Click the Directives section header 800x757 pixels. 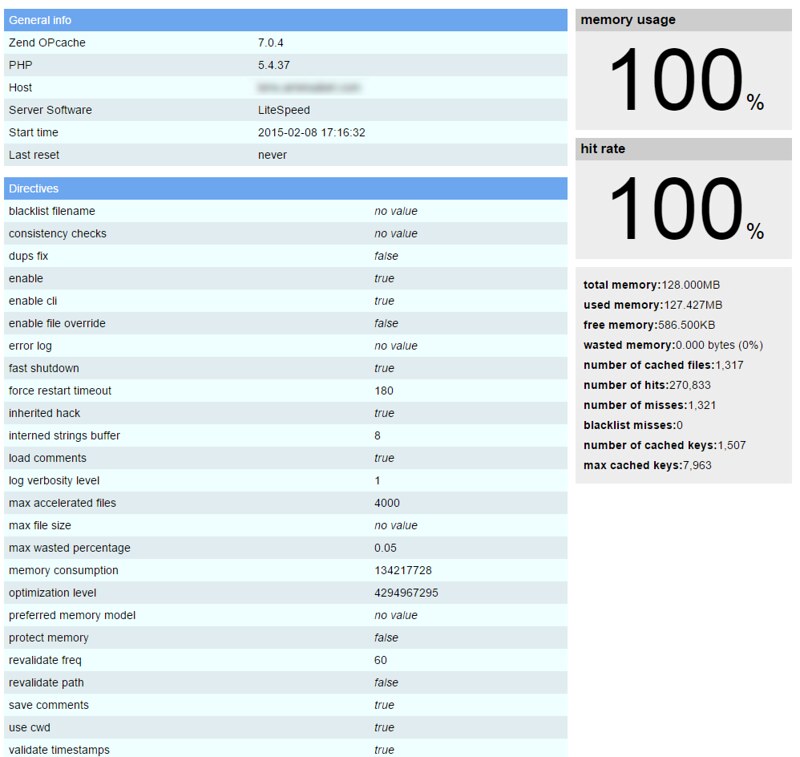[34, 188]
